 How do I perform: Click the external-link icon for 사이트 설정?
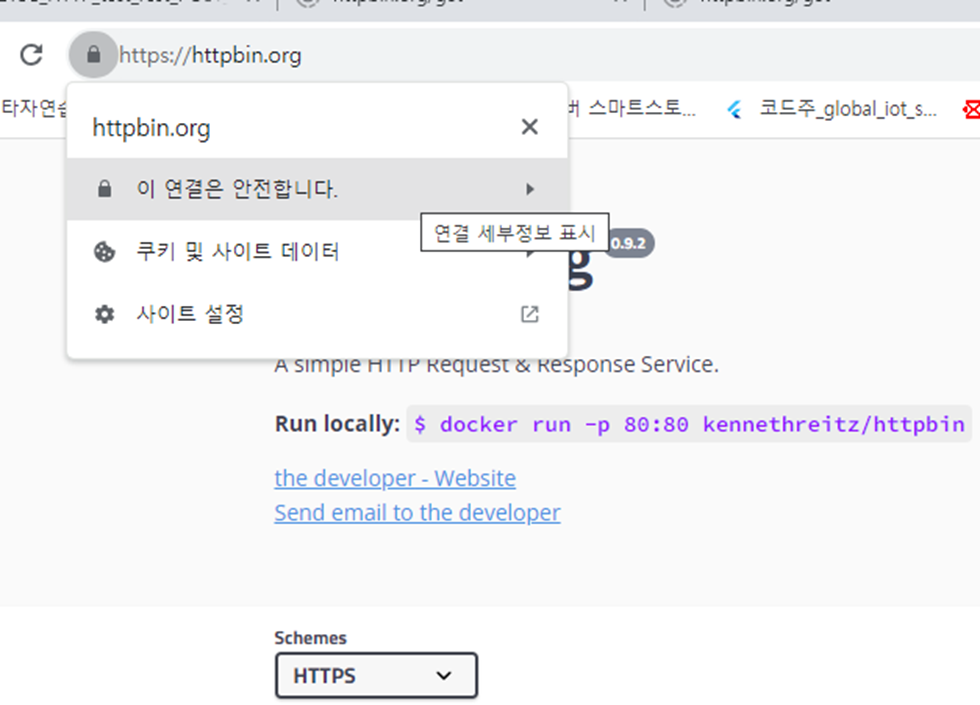[529, 314]
